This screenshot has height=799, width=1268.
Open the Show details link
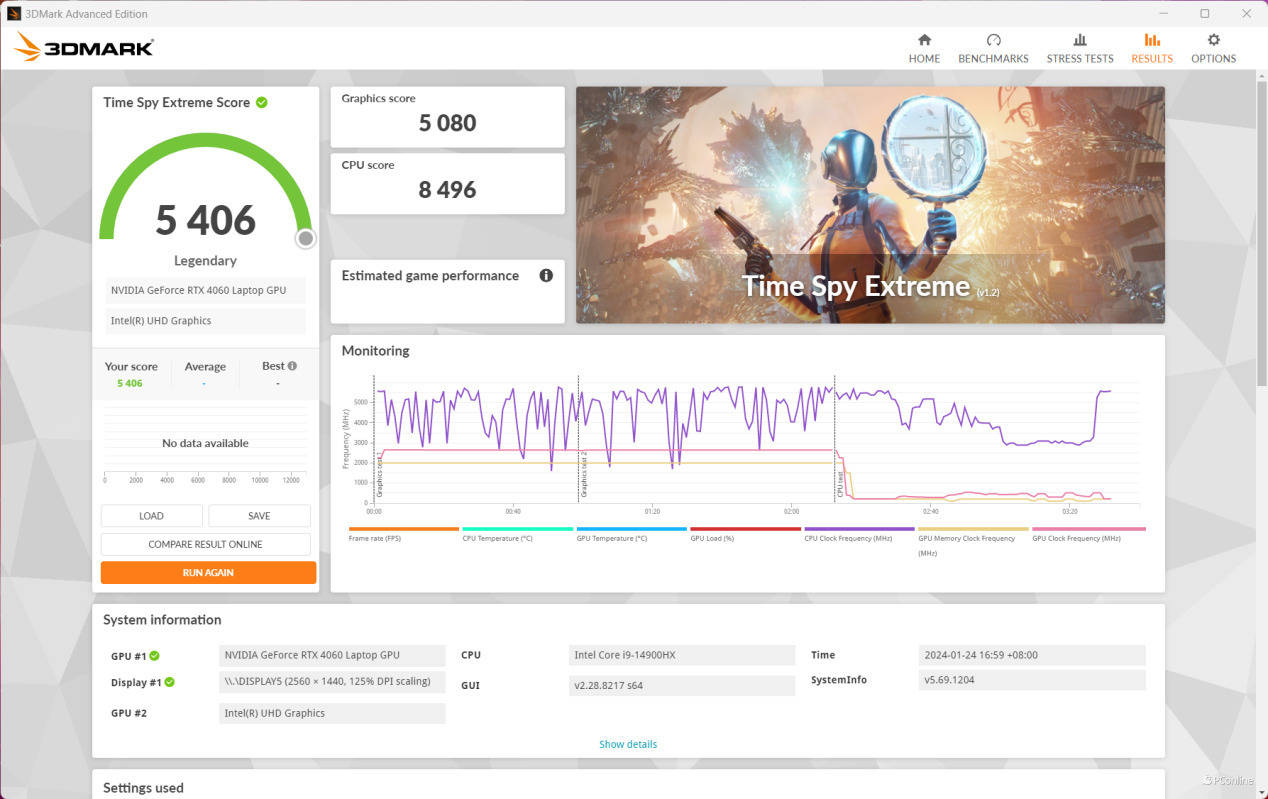[x=628, y=744]
